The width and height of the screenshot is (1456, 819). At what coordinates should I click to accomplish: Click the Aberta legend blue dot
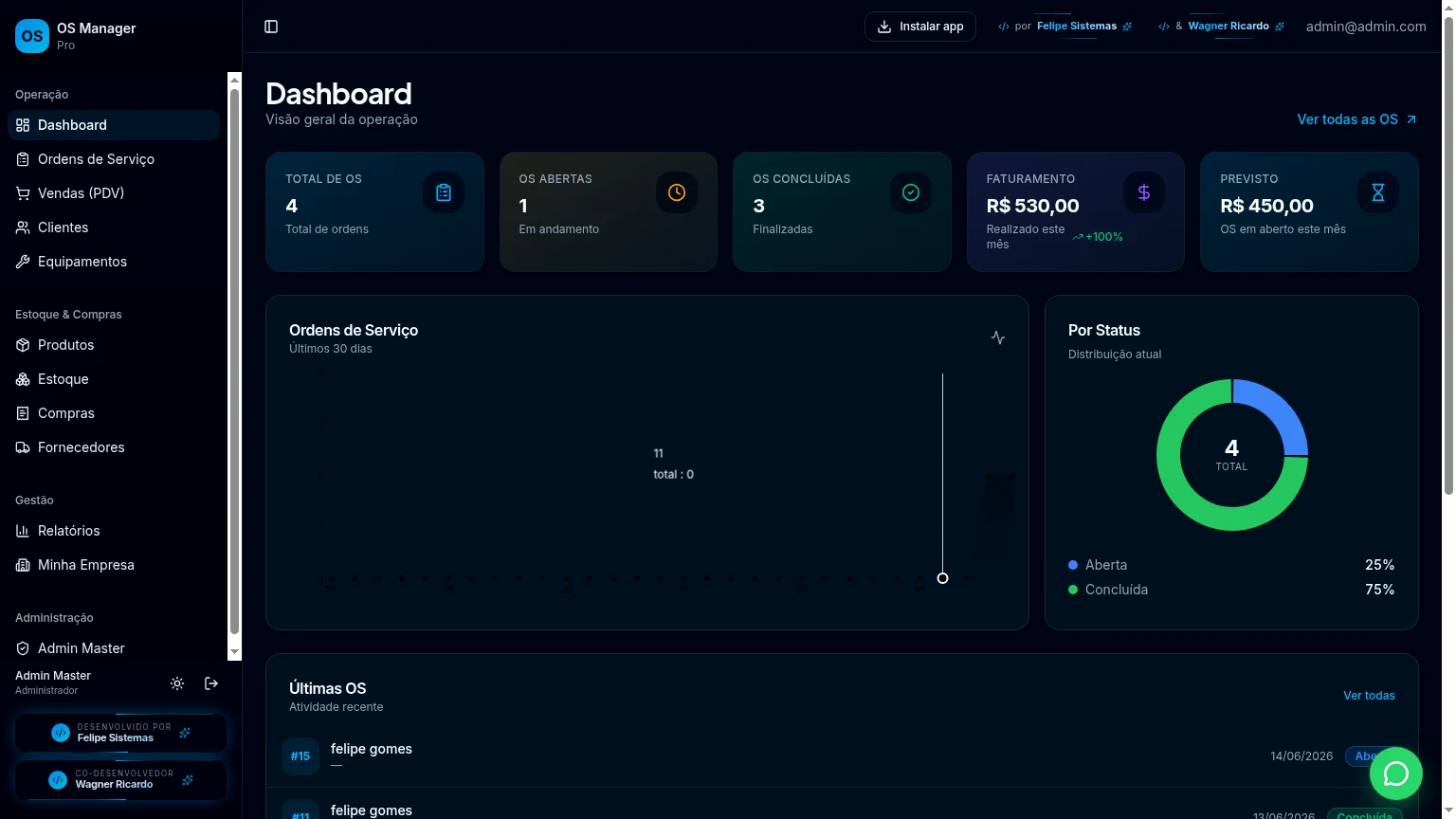pyautogui.click(x=1073, y=565)
